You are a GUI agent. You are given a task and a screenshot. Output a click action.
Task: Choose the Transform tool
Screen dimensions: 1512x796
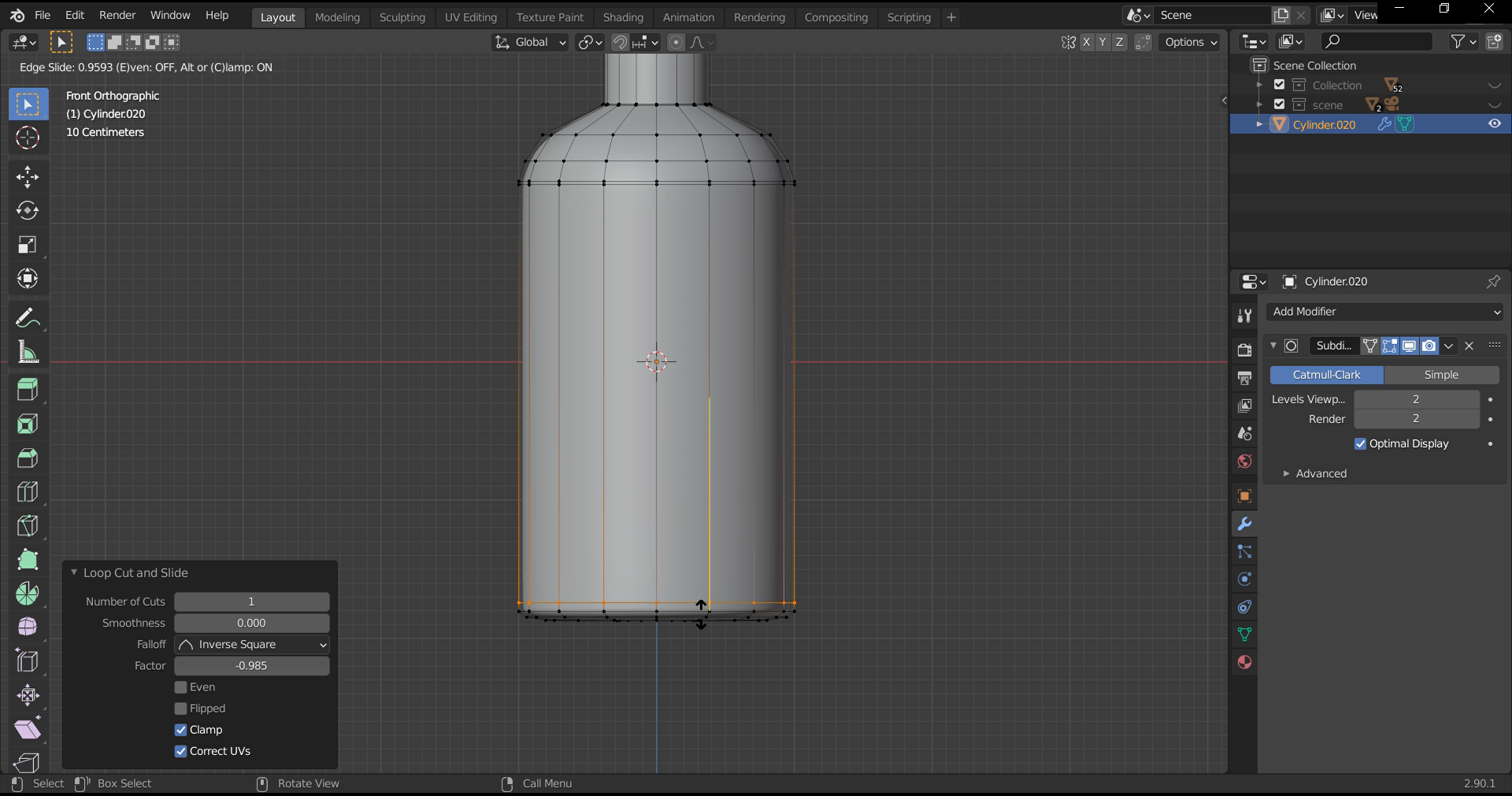pyautogui.click(x=28, y=279)
